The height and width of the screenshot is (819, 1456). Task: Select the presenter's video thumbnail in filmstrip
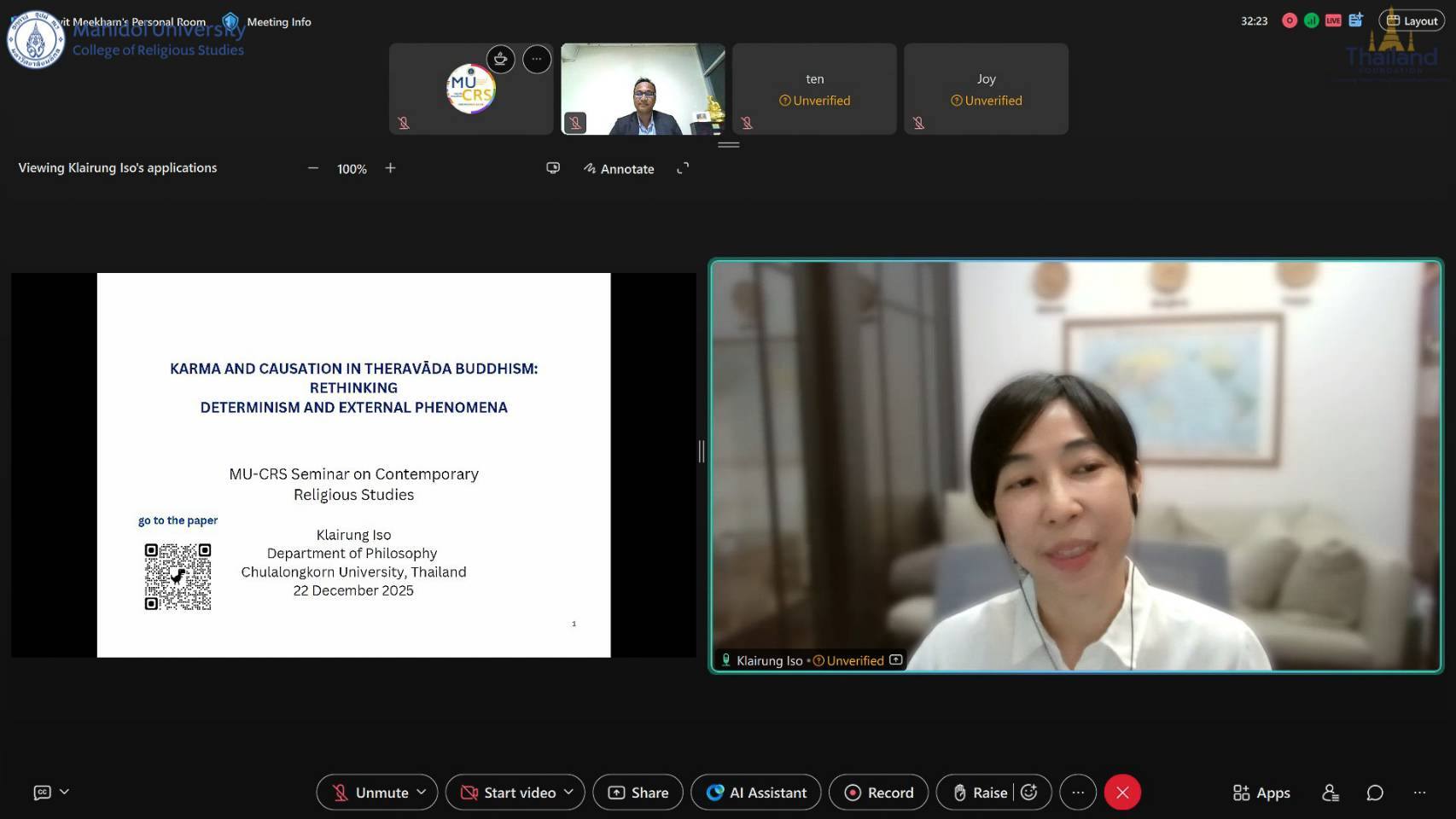(643, 89)
